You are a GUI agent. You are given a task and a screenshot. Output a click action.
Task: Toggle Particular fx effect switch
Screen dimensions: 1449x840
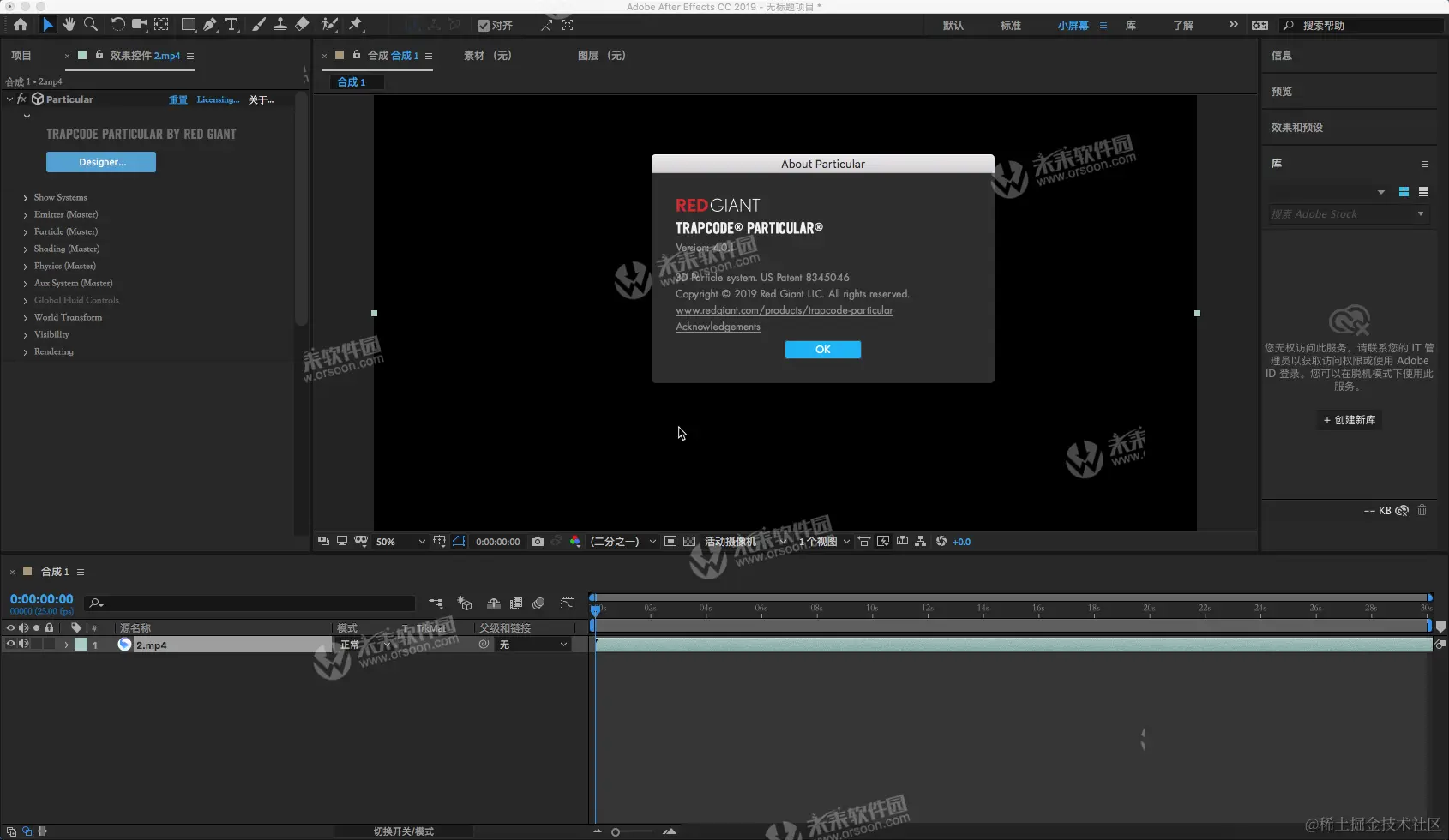coord(21,99)
